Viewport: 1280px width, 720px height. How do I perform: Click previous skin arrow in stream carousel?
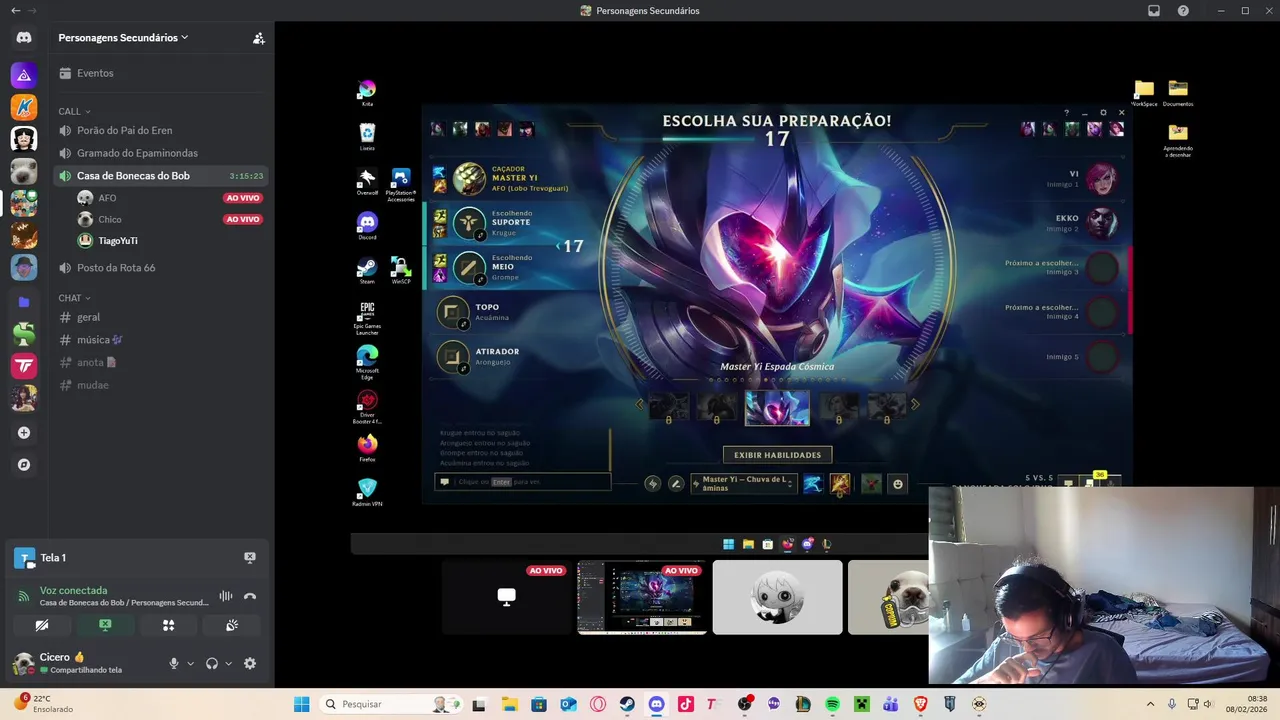(640, 404)
